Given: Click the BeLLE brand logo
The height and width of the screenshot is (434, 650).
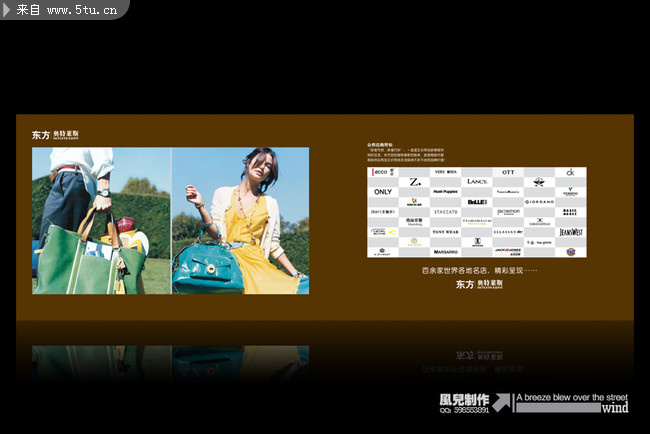Looking at the screenshot, I should [x=477, y=202].
